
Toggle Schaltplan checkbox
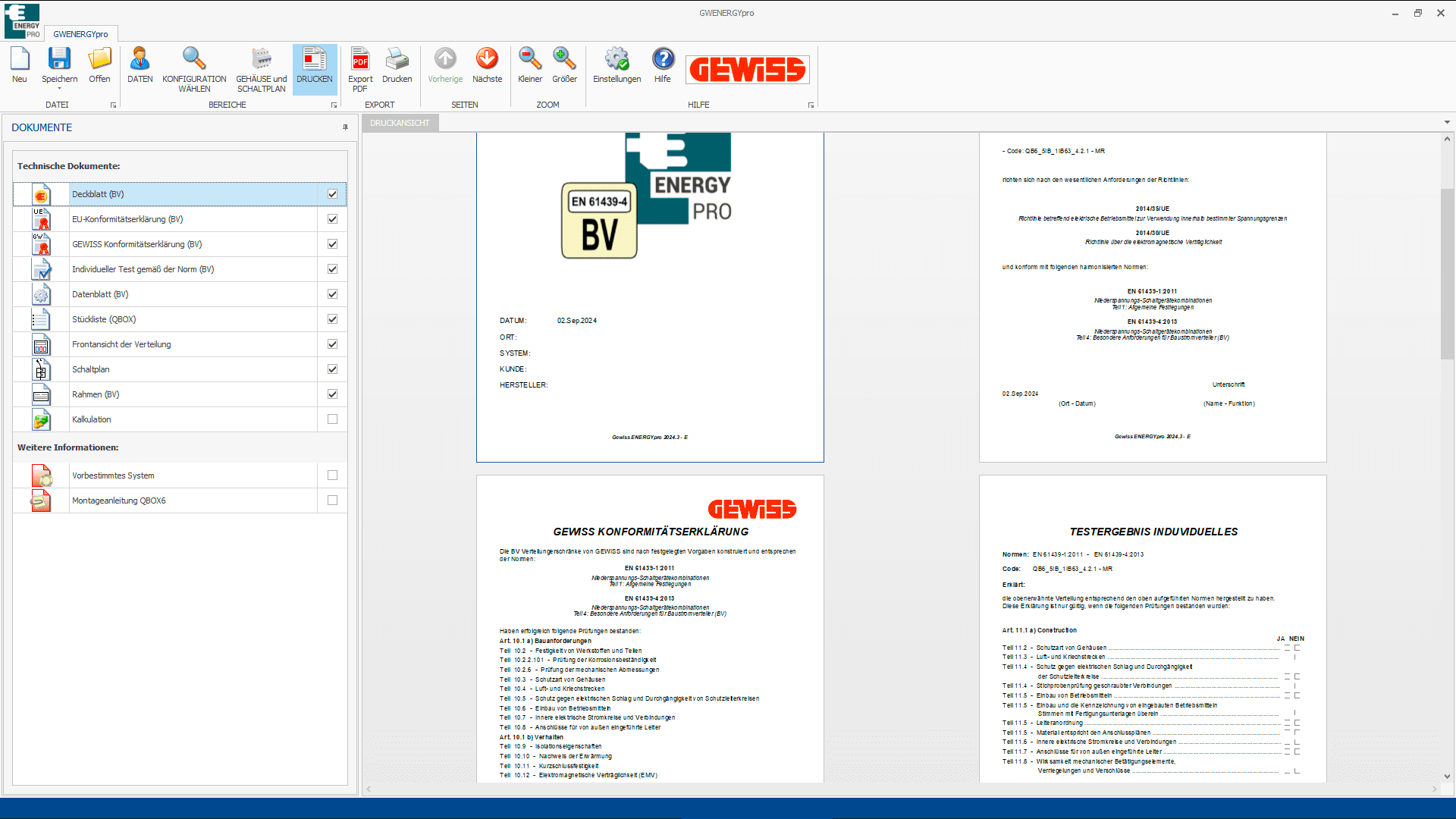click(x=332, y=369)
